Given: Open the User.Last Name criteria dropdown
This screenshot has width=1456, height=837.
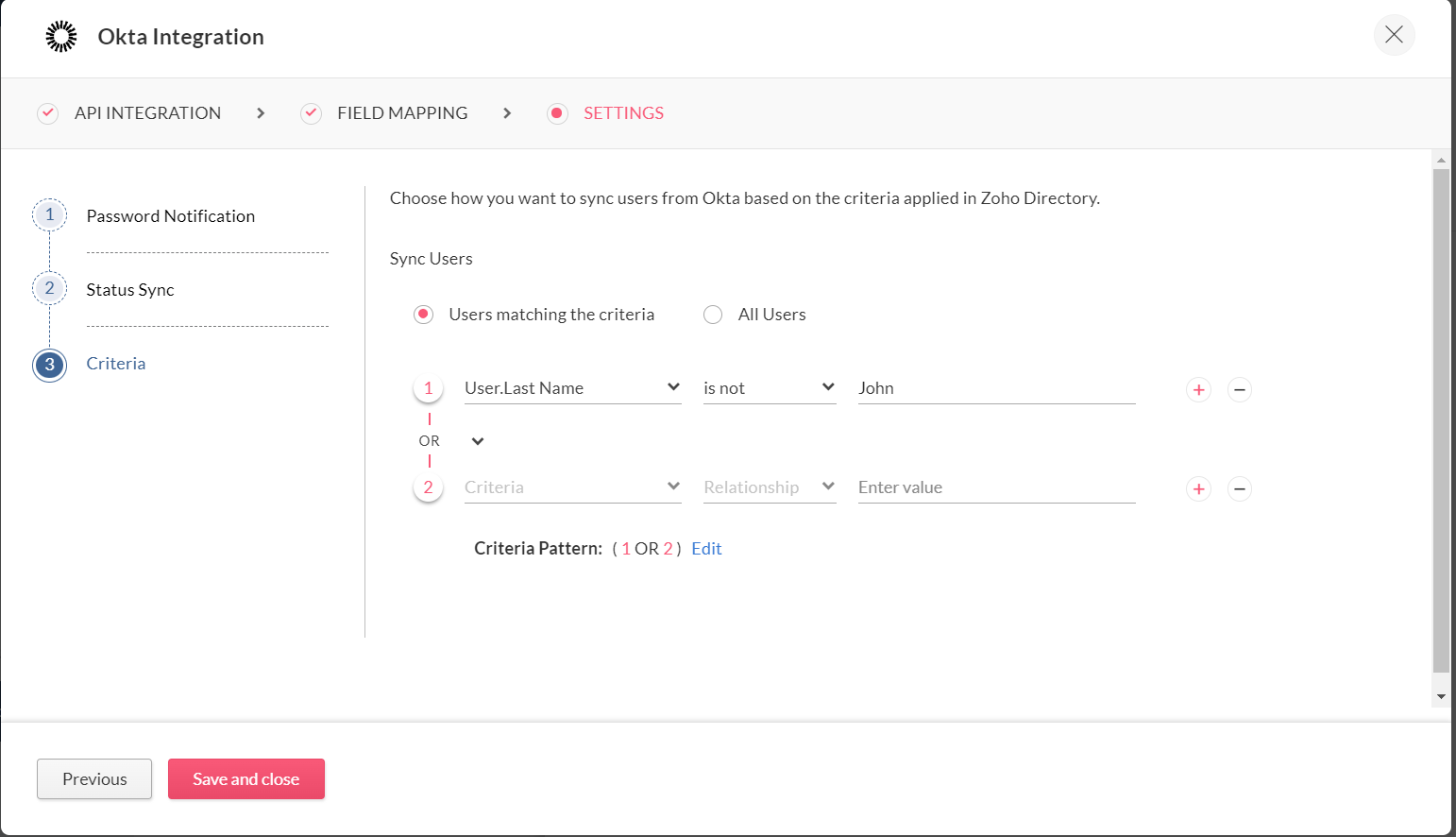Looking at the screenshot, I should point(572,388).
